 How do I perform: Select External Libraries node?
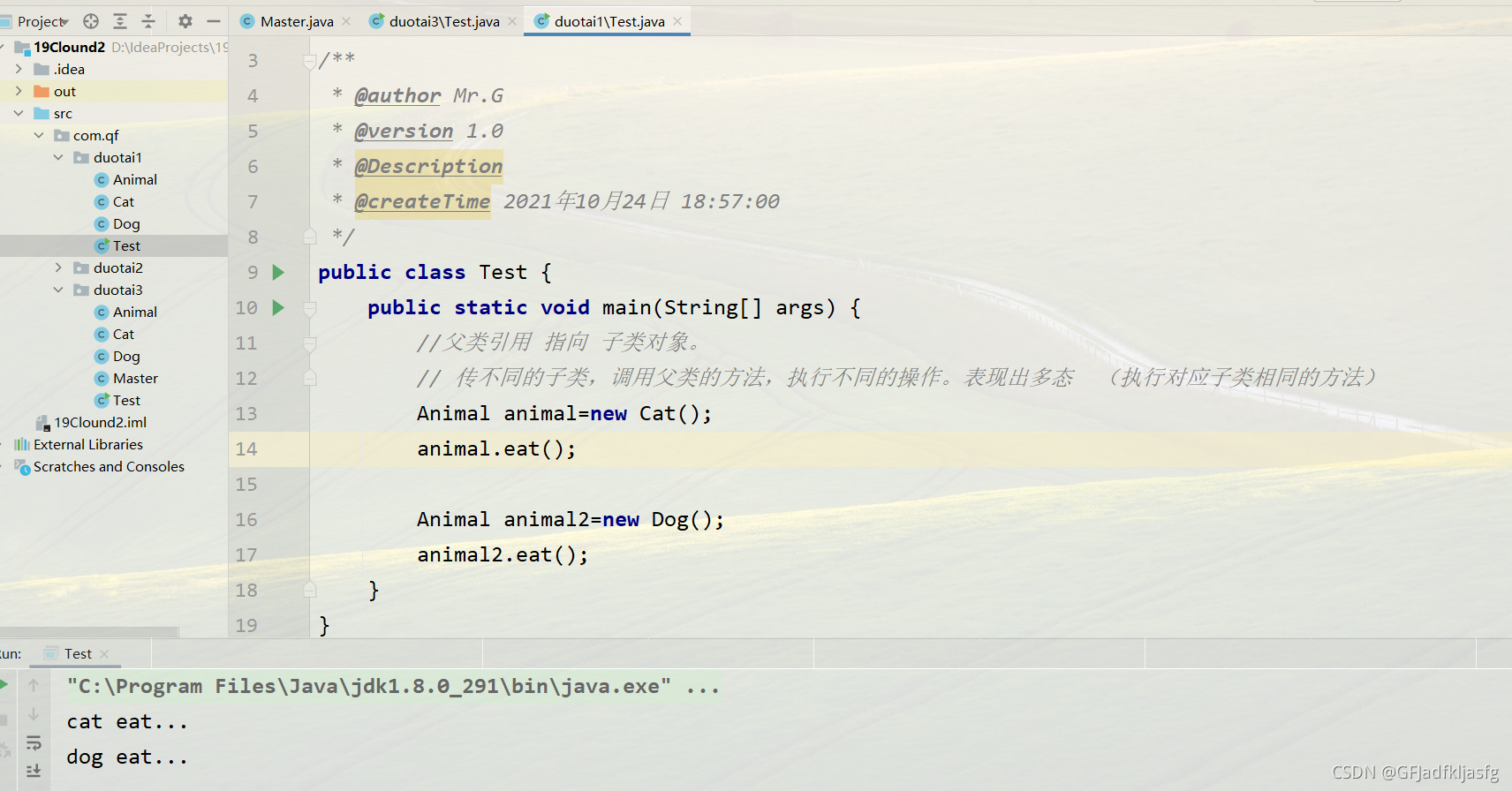point(79,444)
